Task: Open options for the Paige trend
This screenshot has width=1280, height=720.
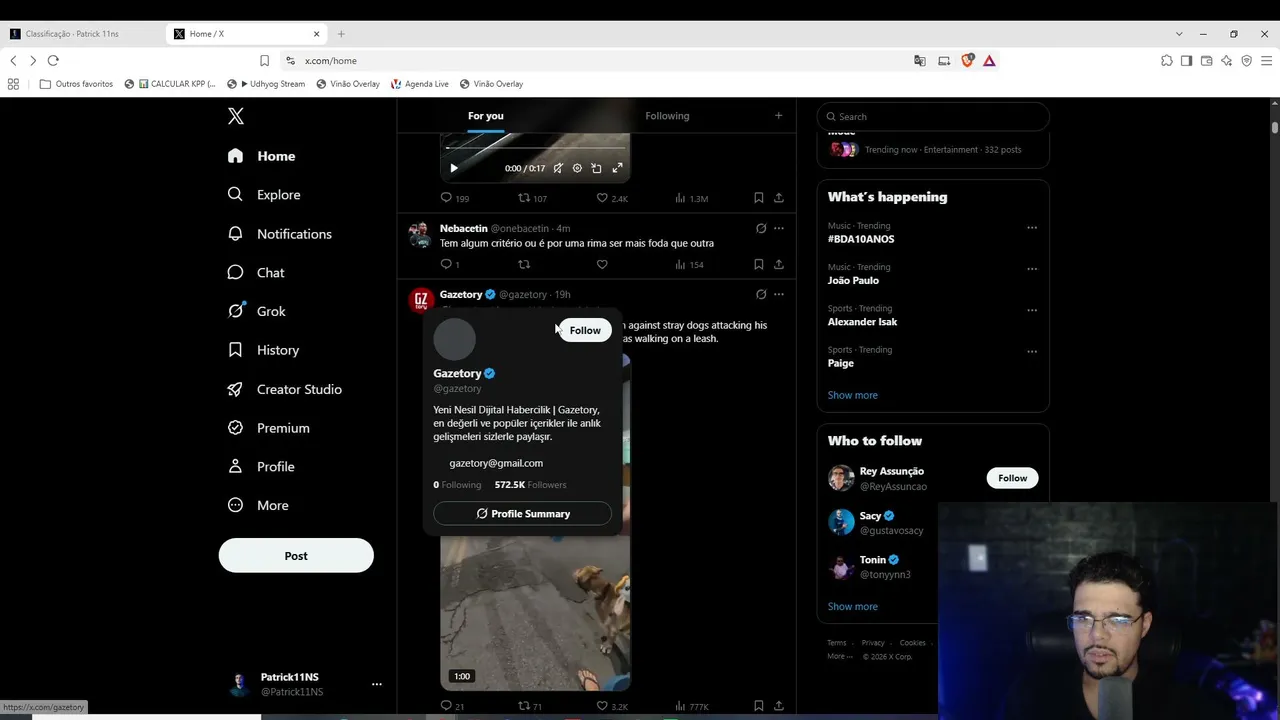Action: click(1032, 351)
